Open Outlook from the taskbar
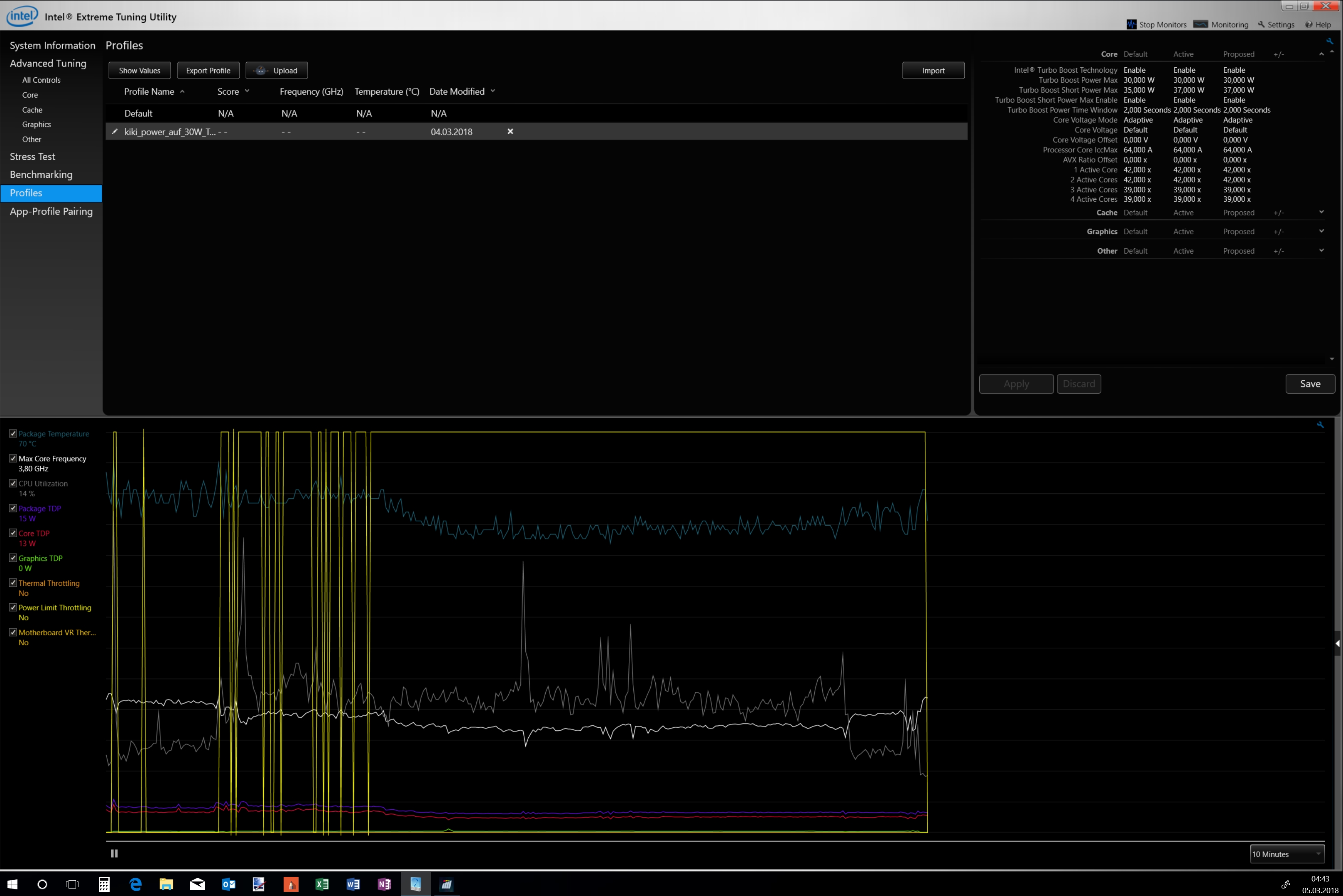Image resolution: width=1343 pixels, height=896 pixels. [x=228, y=884]
